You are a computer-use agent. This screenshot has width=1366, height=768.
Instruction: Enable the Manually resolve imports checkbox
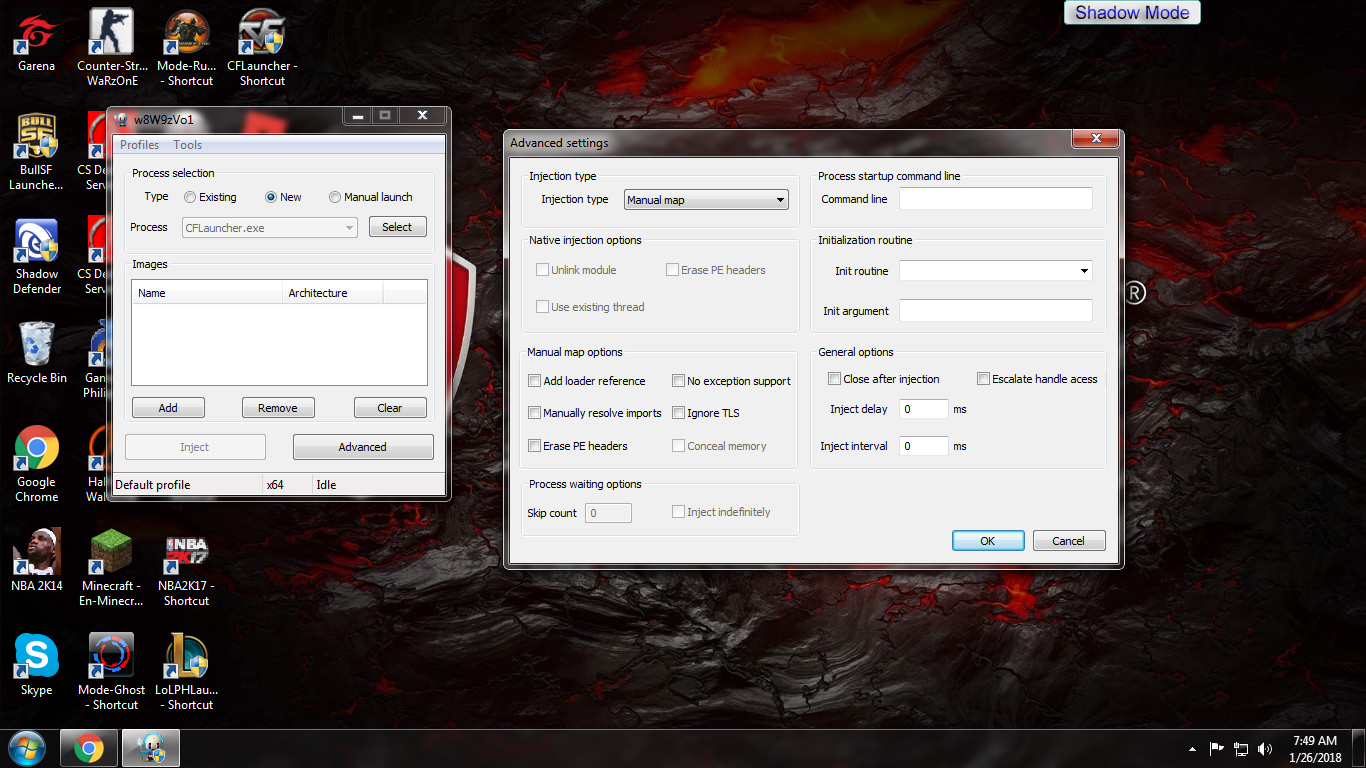tap(535, 413)
